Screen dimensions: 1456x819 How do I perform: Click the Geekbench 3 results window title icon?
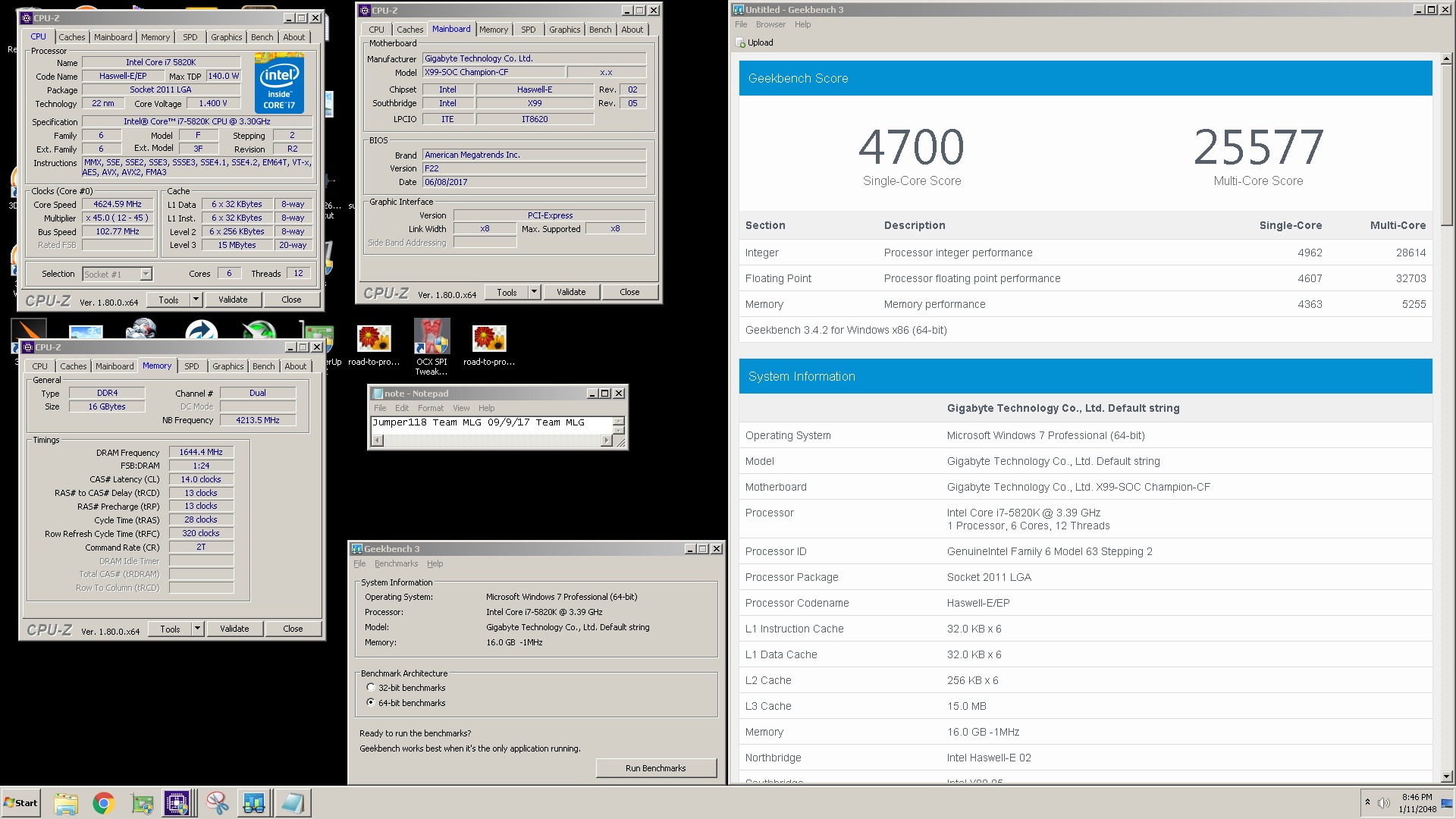[738, 10]
